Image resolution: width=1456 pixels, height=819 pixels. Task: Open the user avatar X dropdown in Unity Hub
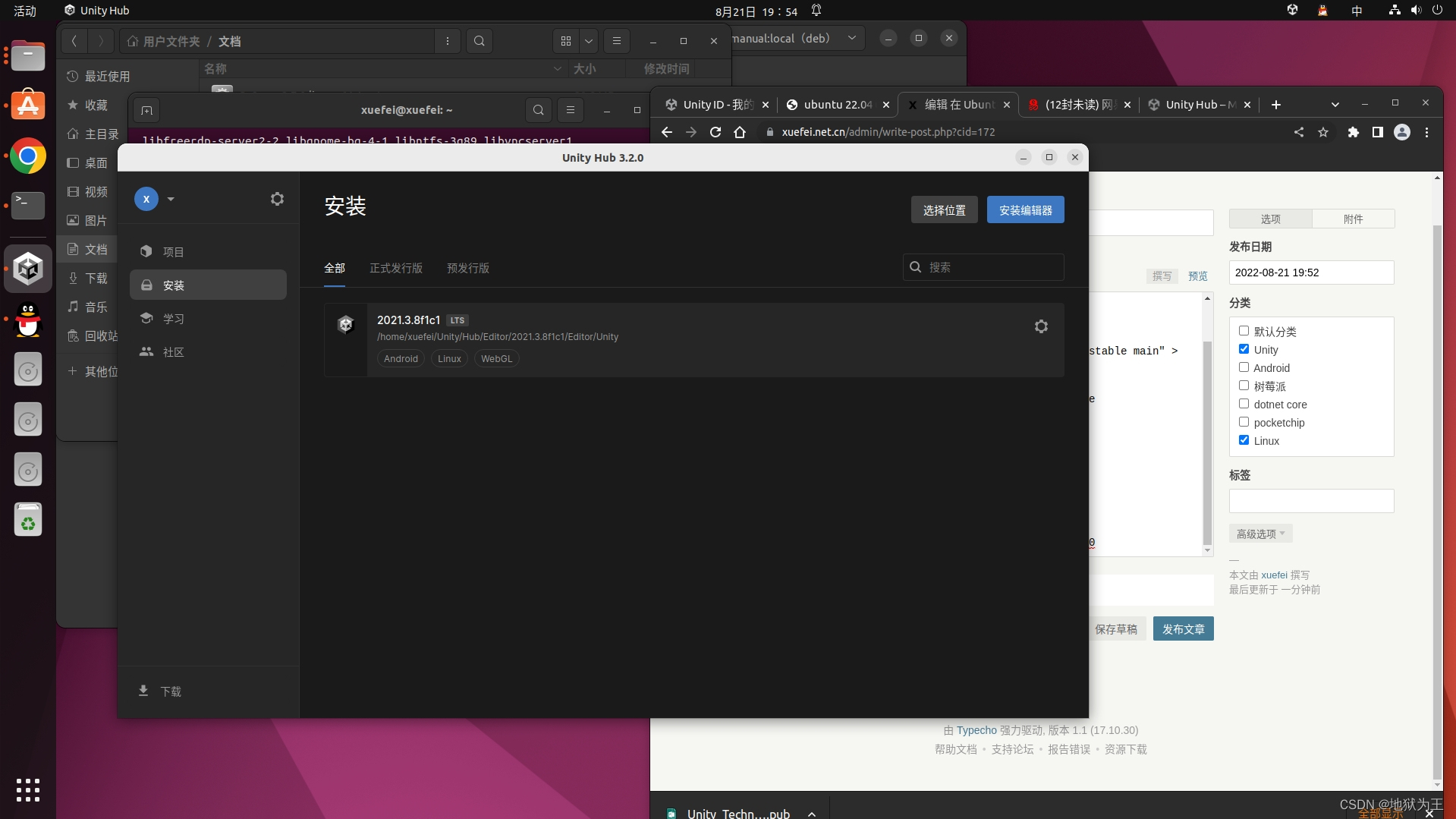156,199
